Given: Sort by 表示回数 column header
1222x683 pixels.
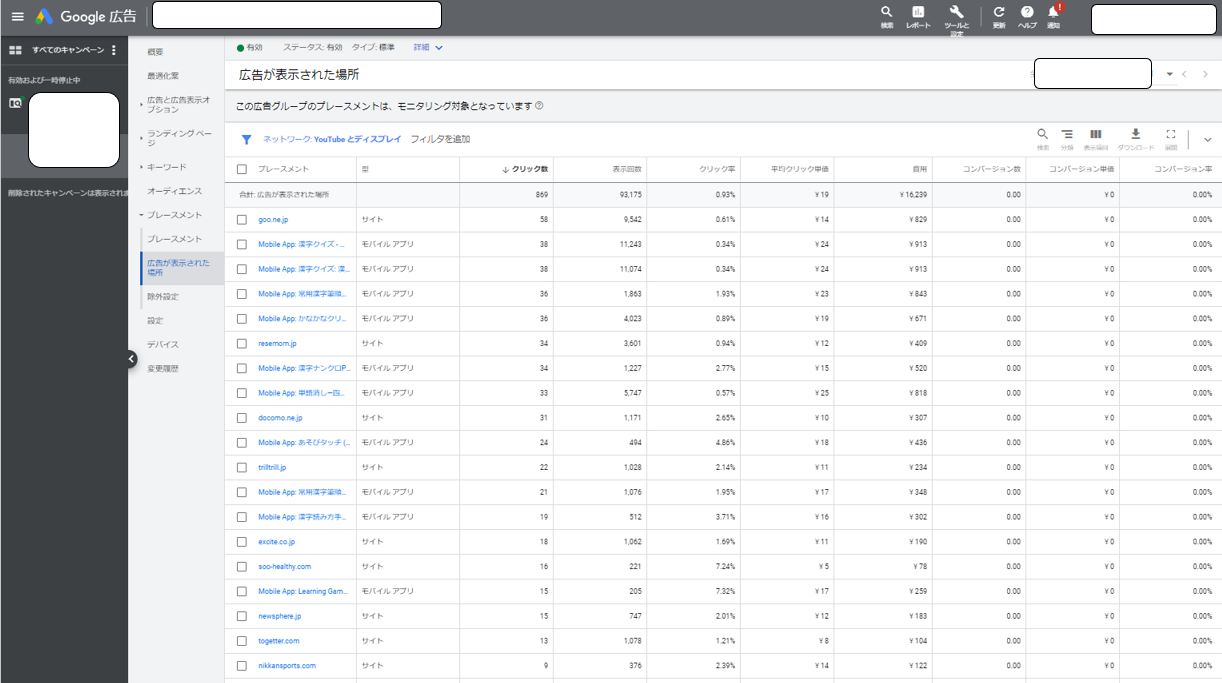Looking at the screenshot, I should (627, 169).
